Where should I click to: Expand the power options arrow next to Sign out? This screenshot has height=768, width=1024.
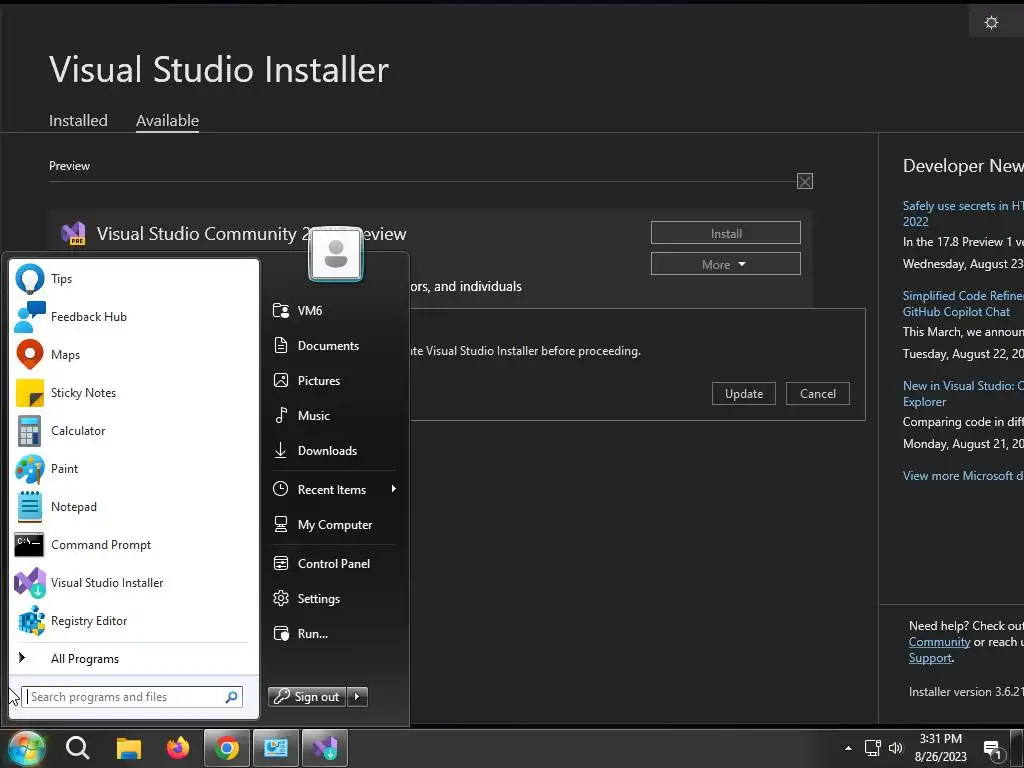(x=357, y=697)
